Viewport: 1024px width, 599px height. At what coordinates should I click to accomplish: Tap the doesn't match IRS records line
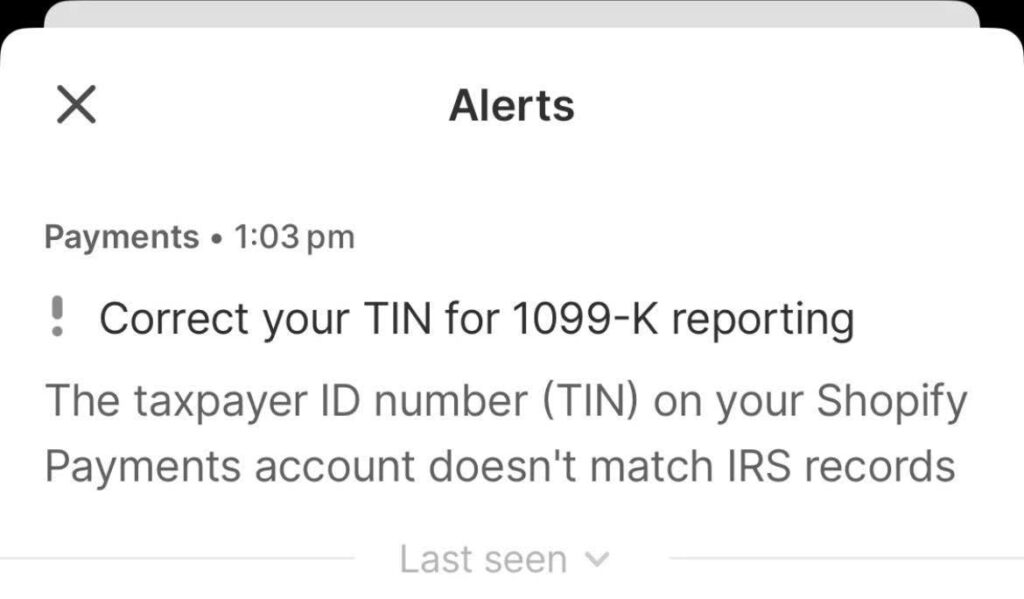500,466
